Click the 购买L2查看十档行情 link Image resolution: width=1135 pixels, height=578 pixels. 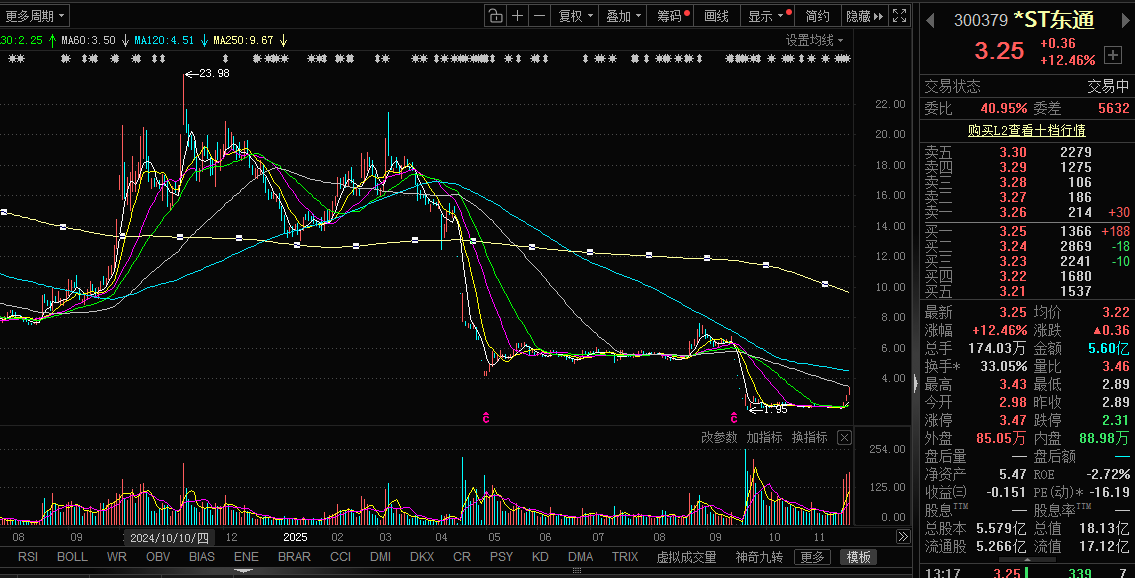tap(1026, 130)
